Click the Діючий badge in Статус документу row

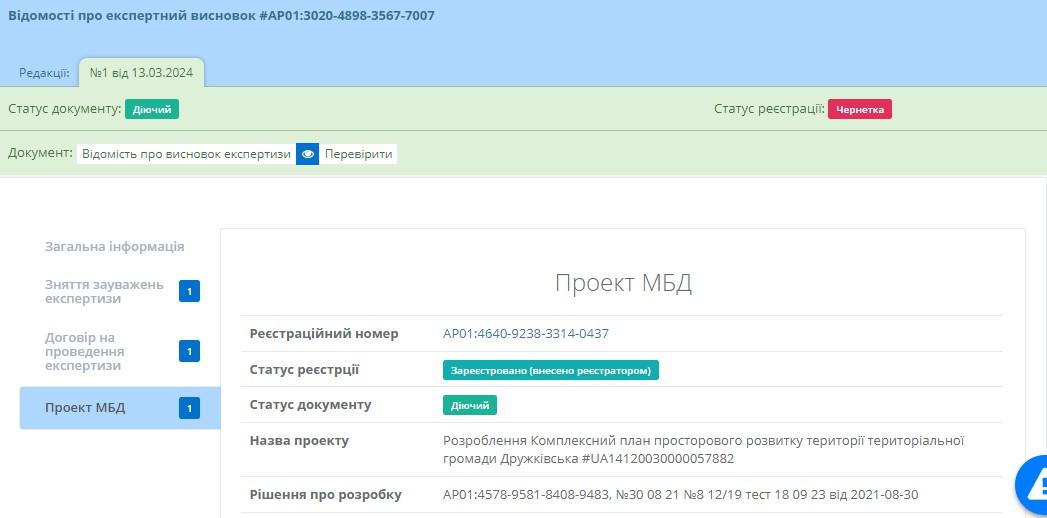(x=469, y=405)
